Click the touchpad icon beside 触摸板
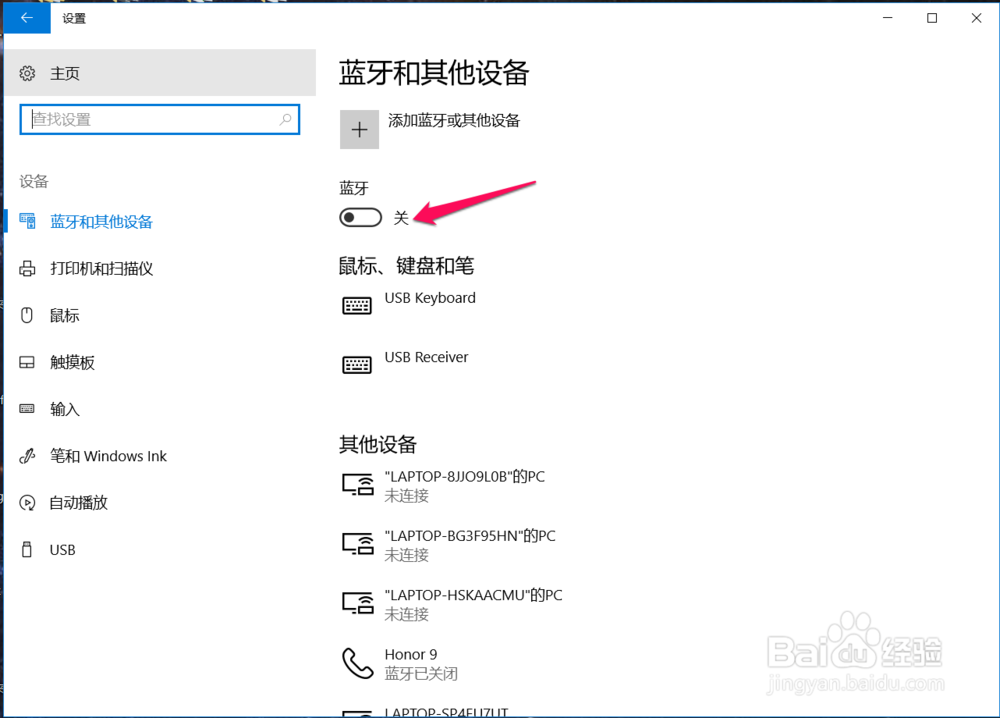Image resolution: width=1000 pixels, height=718 pixels. (x=27, y=362)
